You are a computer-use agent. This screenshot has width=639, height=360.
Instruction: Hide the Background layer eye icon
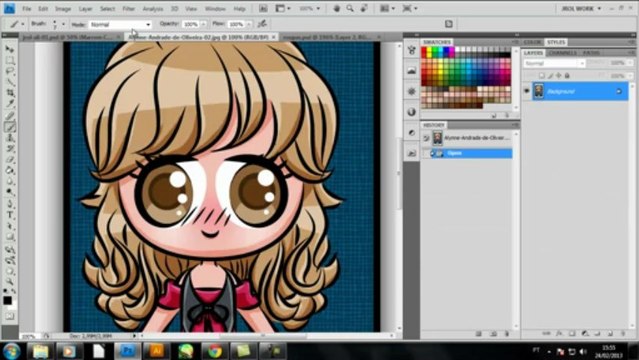pyautogui.click(x=527, y=91)
